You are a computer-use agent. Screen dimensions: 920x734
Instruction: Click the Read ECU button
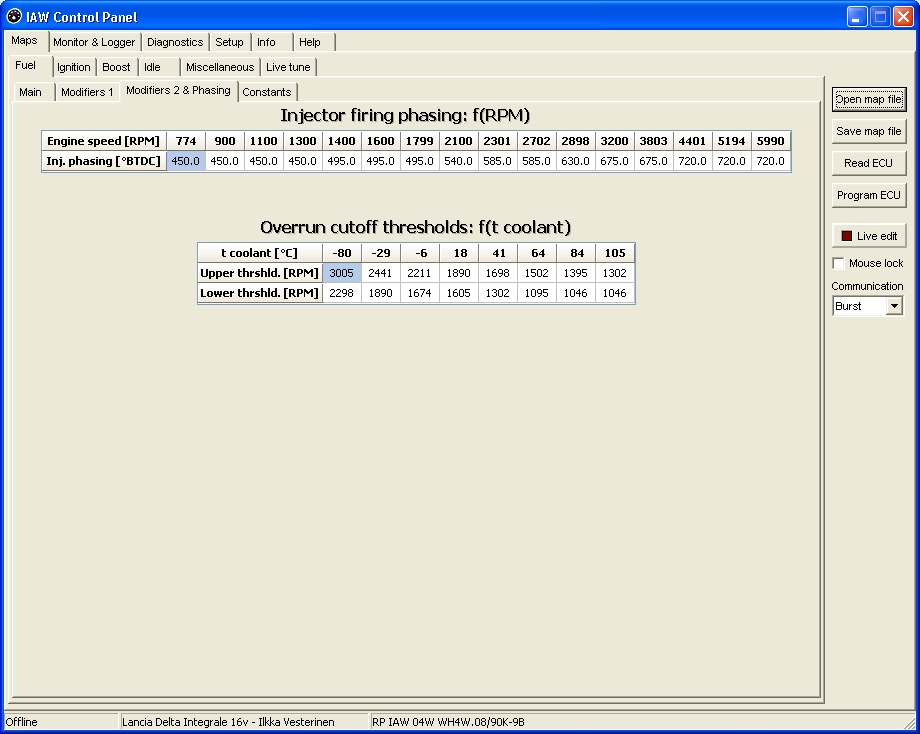pos(868,163)
